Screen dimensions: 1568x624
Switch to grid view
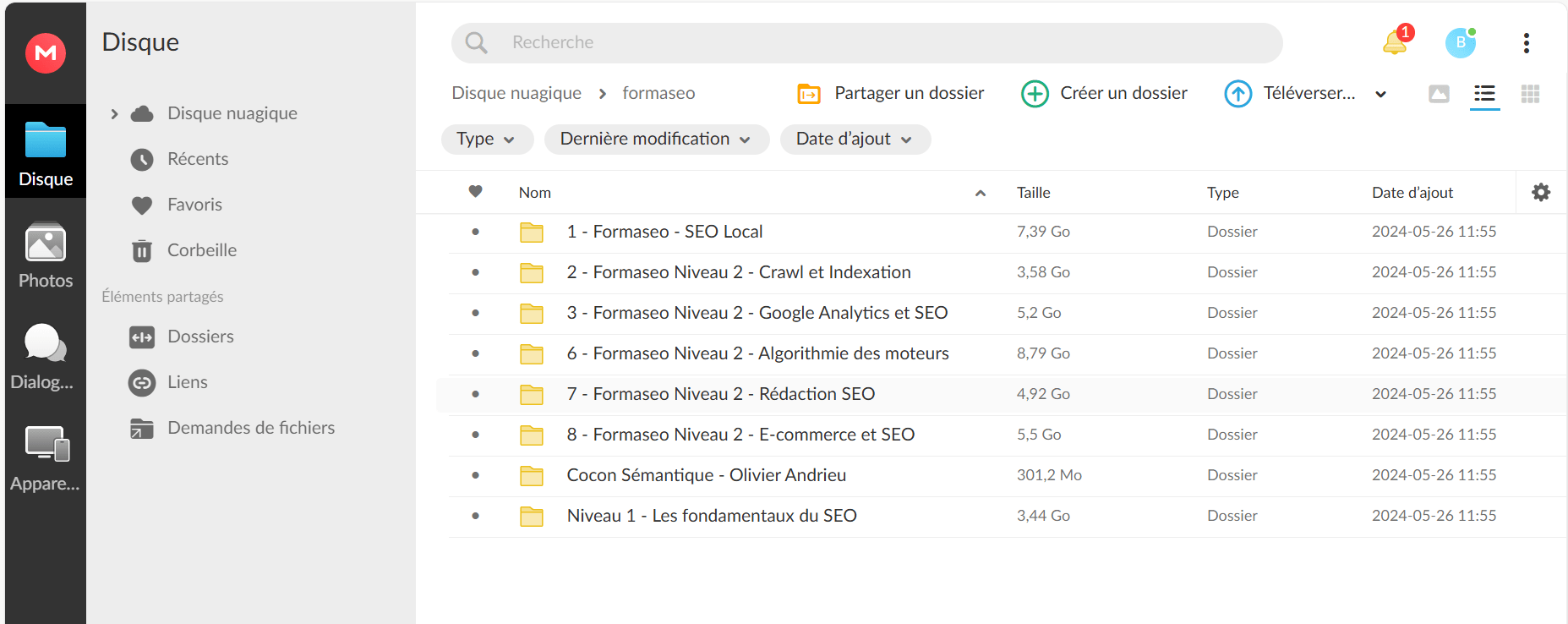(x=1530, y=94)
